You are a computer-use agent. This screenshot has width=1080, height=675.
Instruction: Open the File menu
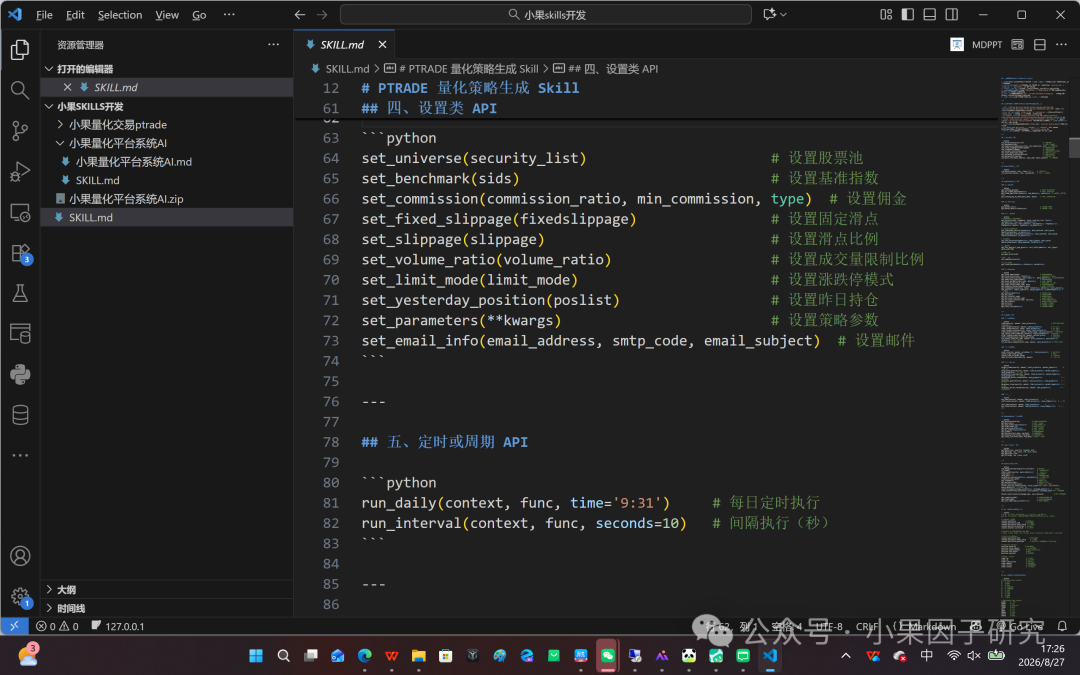coord(44,14)
